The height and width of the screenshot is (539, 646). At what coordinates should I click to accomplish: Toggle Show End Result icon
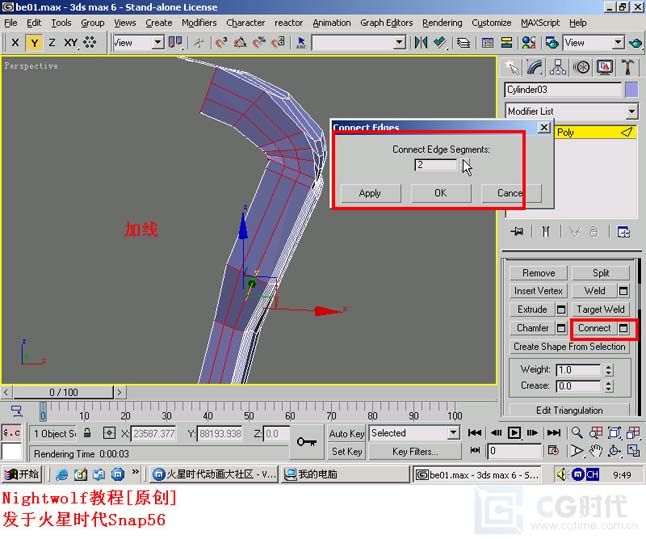(545, 232)
